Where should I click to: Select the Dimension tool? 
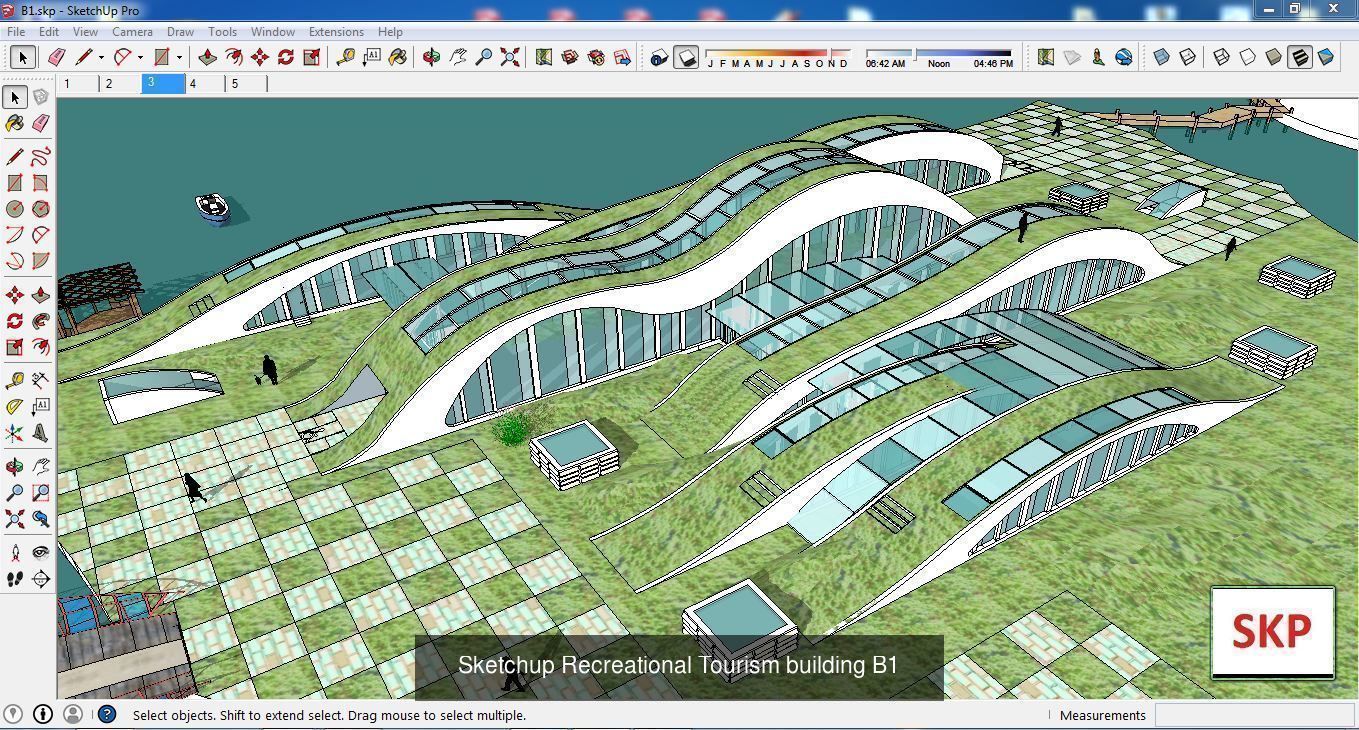pyautogui.click(x=41, y=381)
